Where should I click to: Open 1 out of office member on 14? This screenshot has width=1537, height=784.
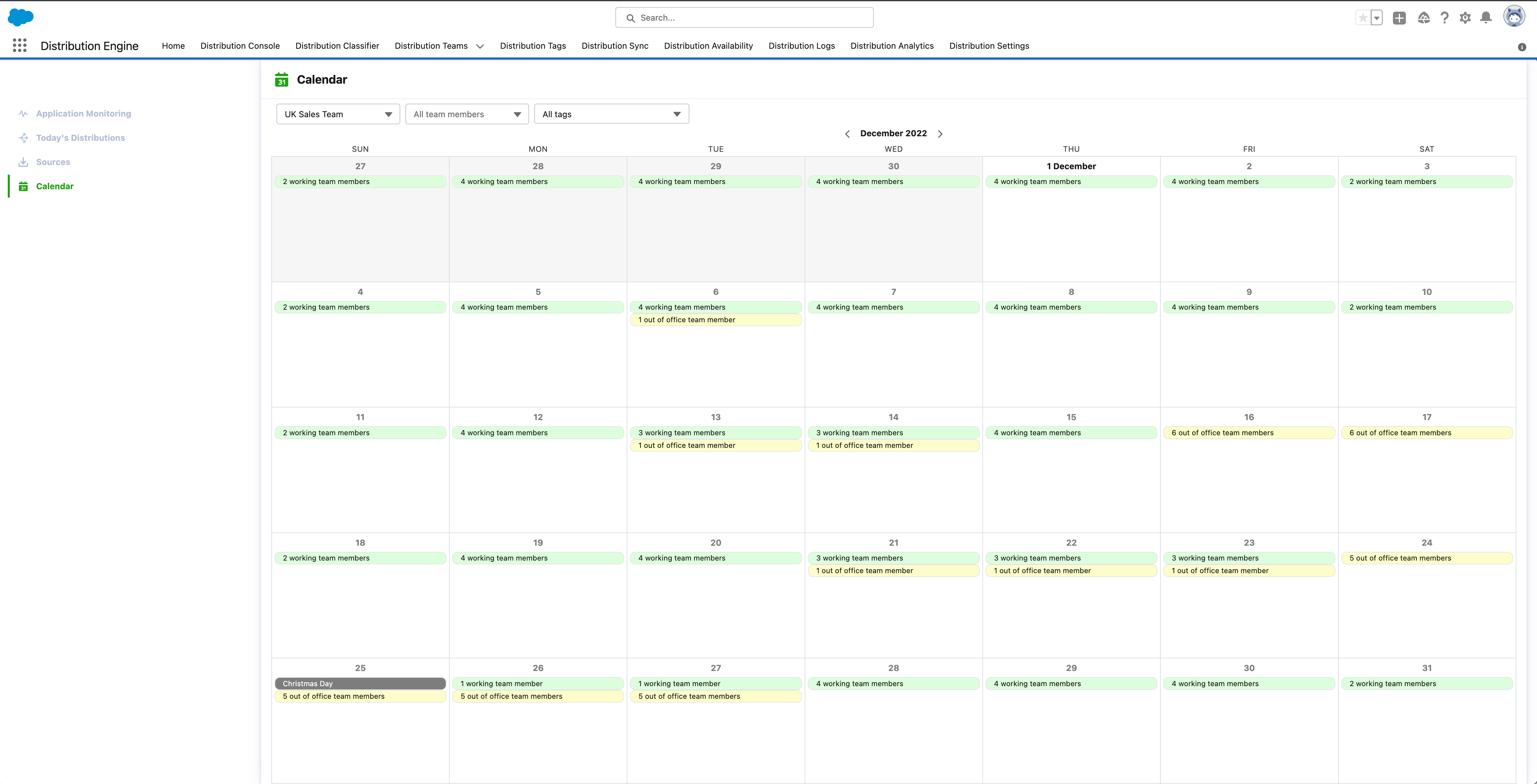pos(893,445)
